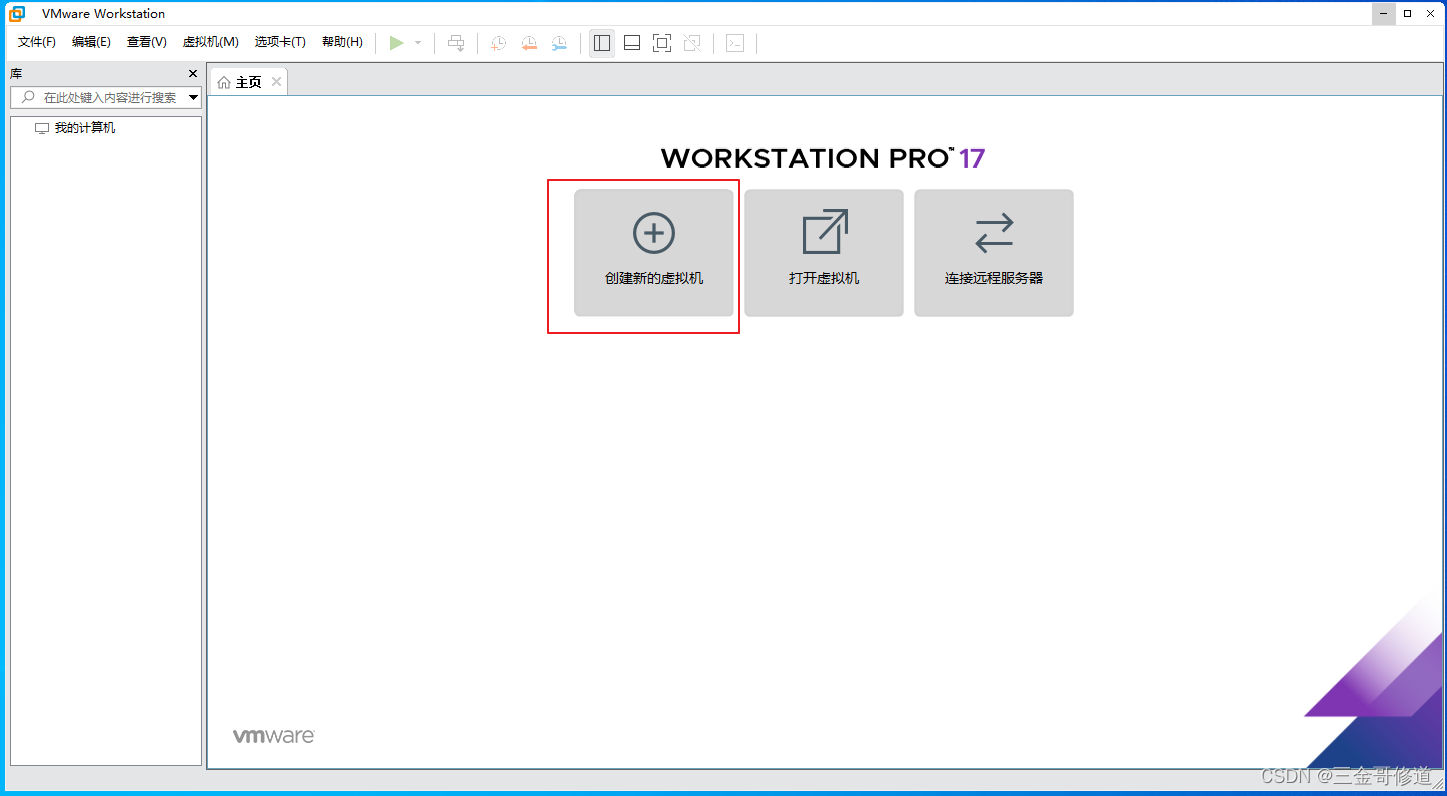Open the 查看(V) menu

point(147,42)
